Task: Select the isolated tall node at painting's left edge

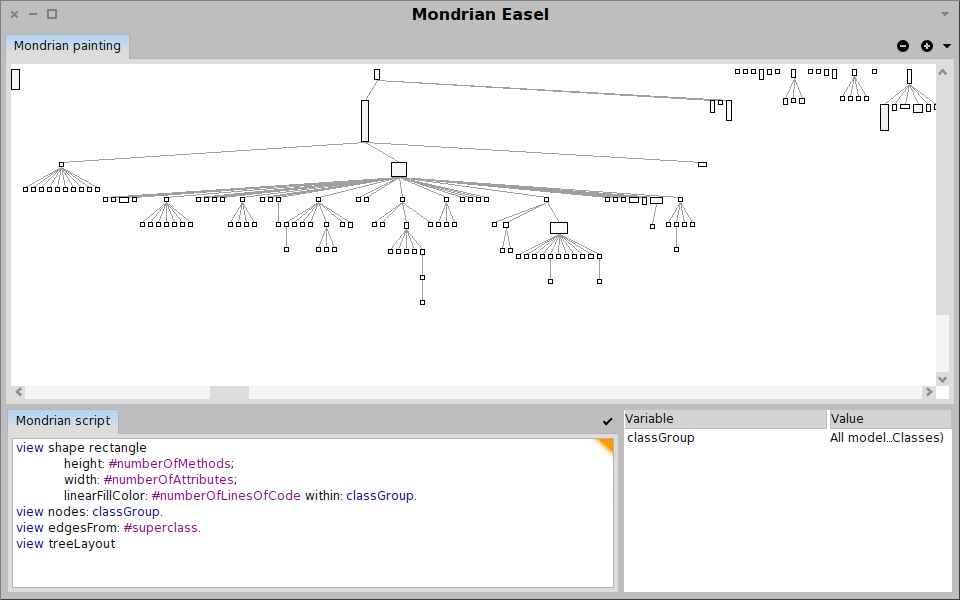Action: 15,79
